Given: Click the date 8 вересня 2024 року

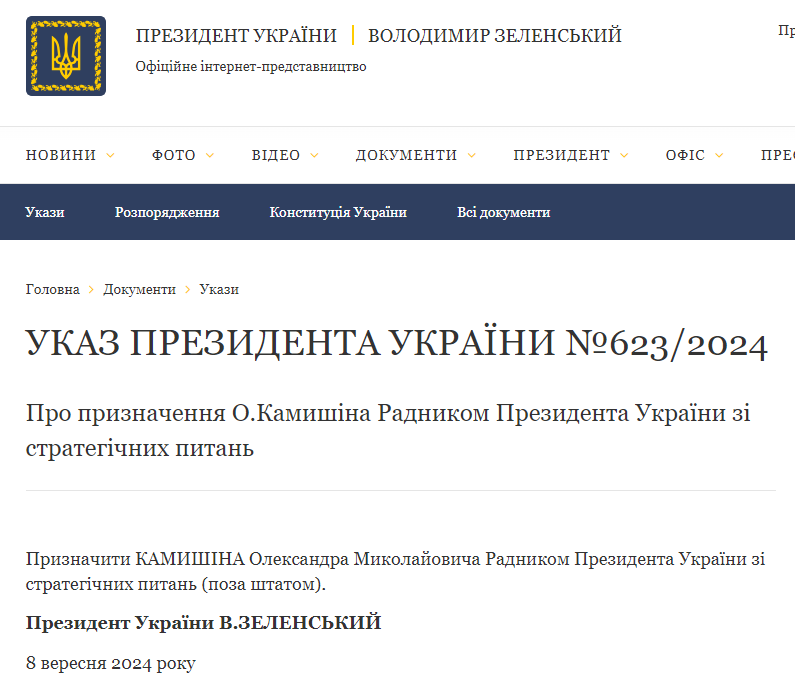Looking at the screenshot, I should [111, 663].
